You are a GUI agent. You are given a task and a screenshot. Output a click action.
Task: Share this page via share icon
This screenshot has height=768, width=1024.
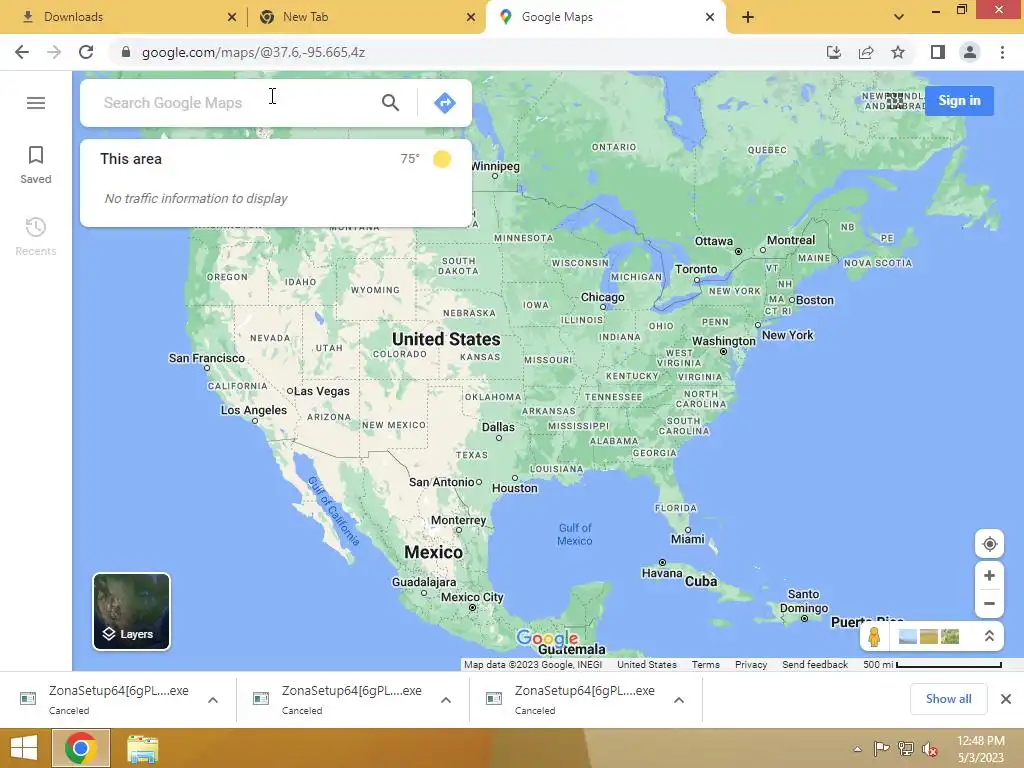click(866, 52)
